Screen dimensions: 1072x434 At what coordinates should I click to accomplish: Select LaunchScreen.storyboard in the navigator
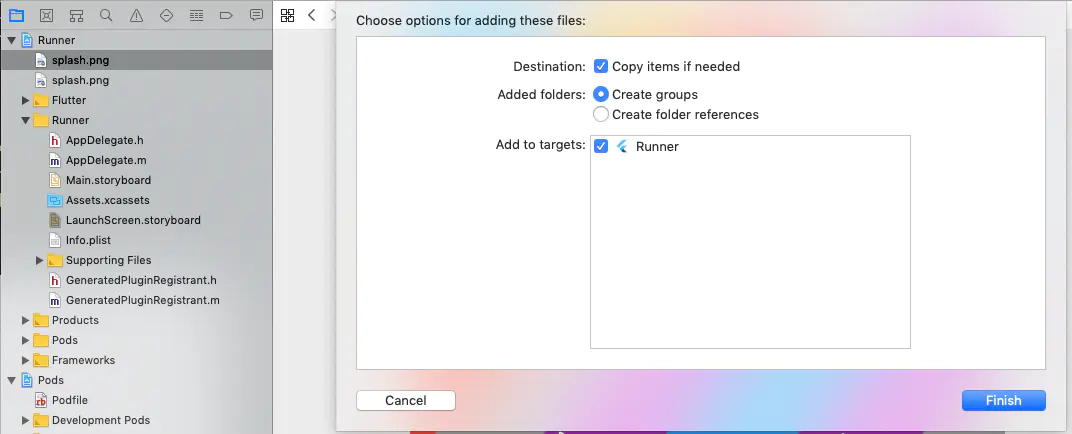[x=133, y=220]
